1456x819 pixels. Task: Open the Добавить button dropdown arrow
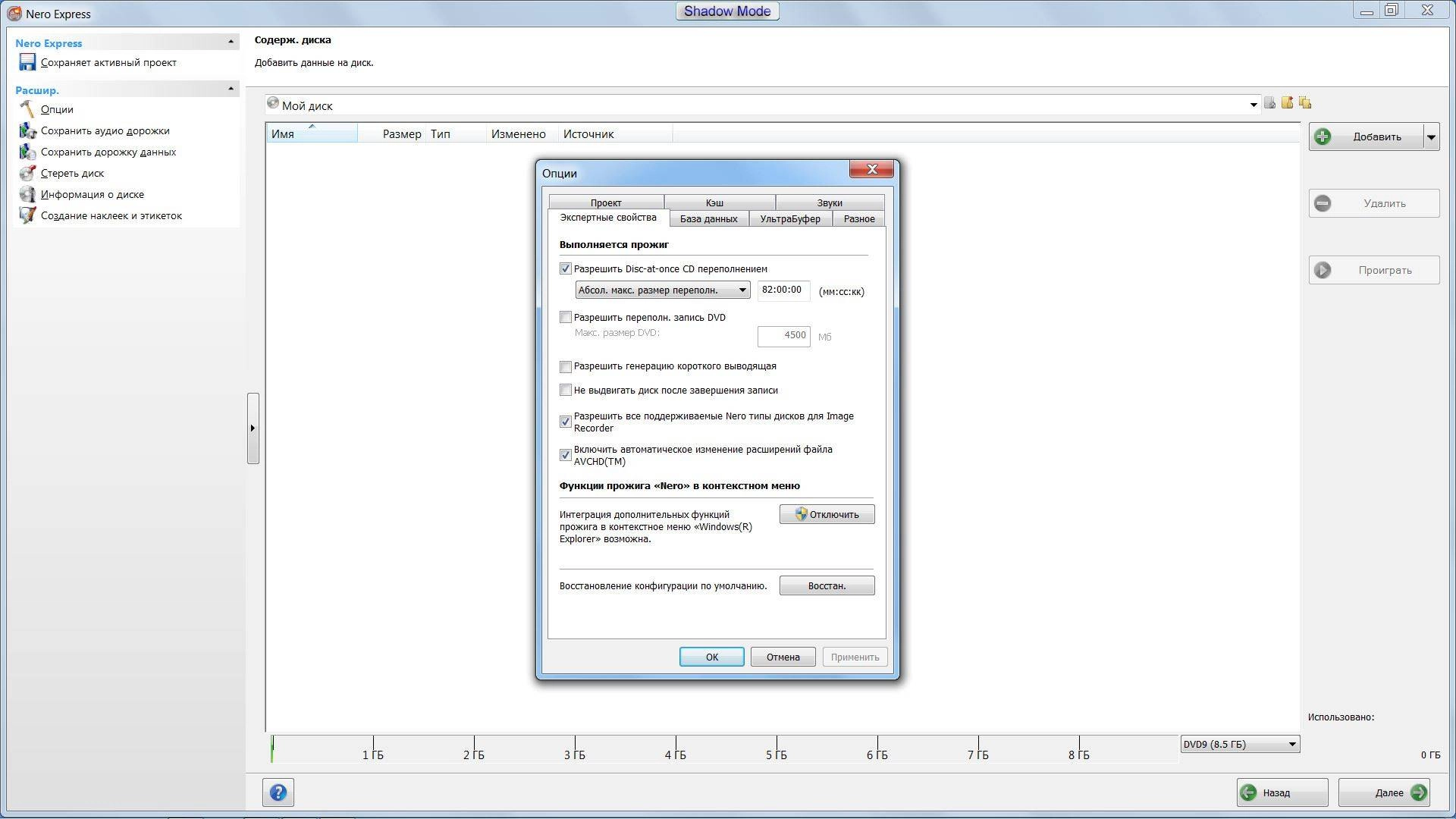pos(1431,137)
